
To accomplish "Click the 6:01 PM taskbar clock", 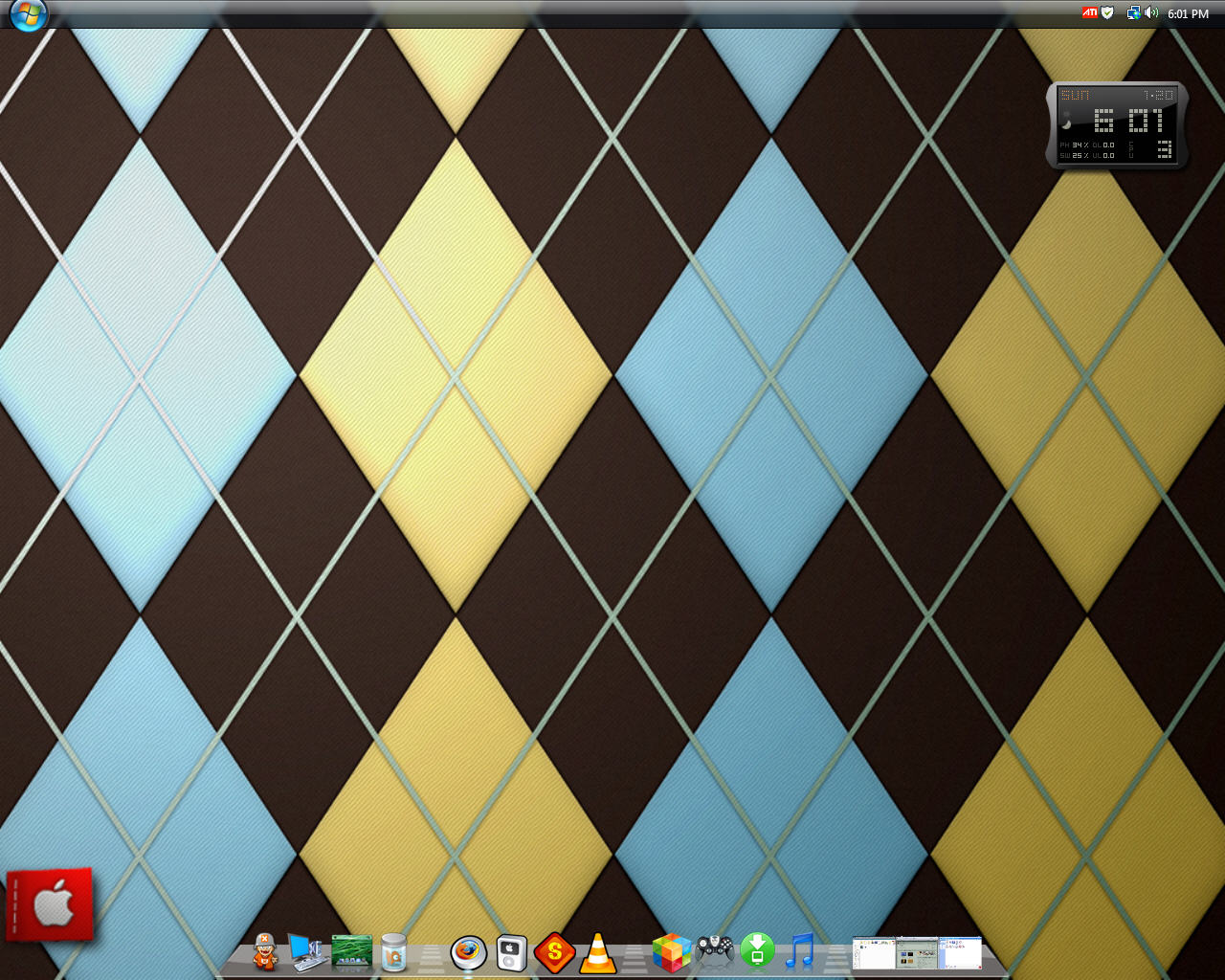I will pos(1188,14).
